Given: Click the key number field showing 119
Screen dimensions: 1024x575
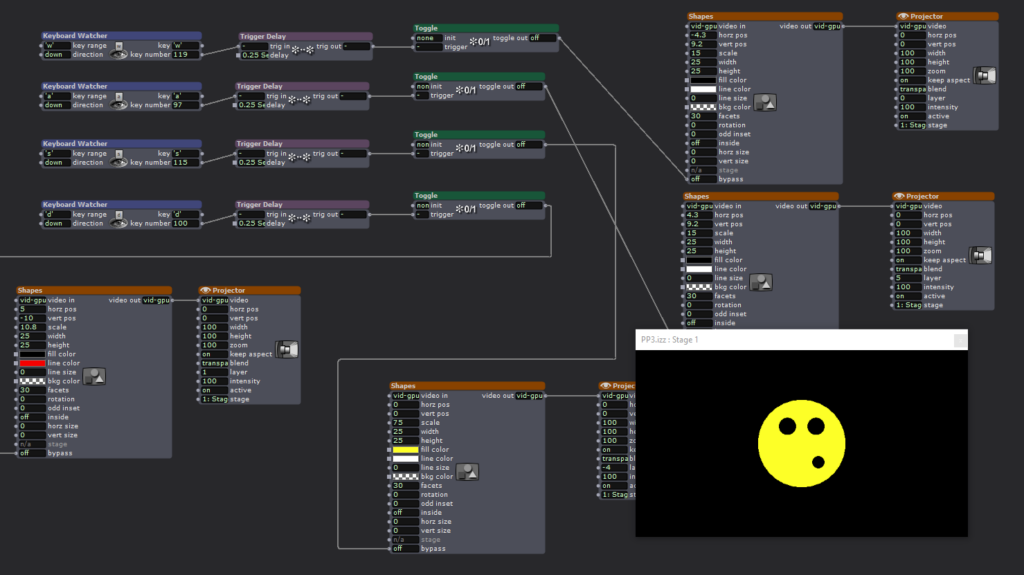Looking at the screenshot, I should tap(185, 55).
